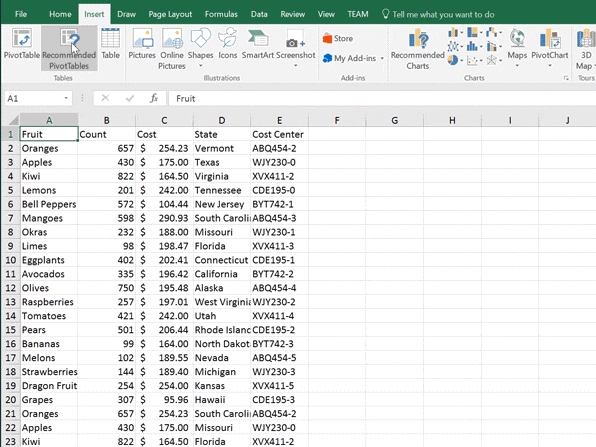The width and height of the screenshot is (596, 447).
Task: Open Online Pictures
Action: 172,49
